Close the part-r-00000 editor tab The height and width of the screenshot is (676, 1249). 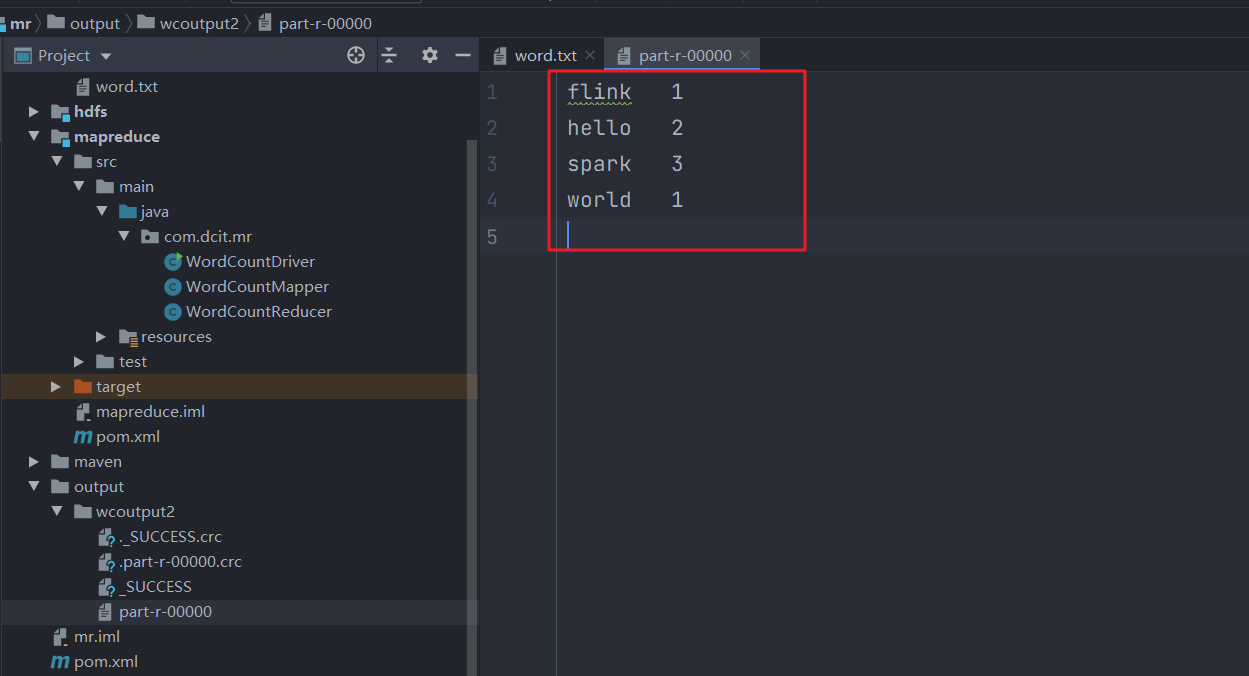pyautogui.click(x=745, y=56)
